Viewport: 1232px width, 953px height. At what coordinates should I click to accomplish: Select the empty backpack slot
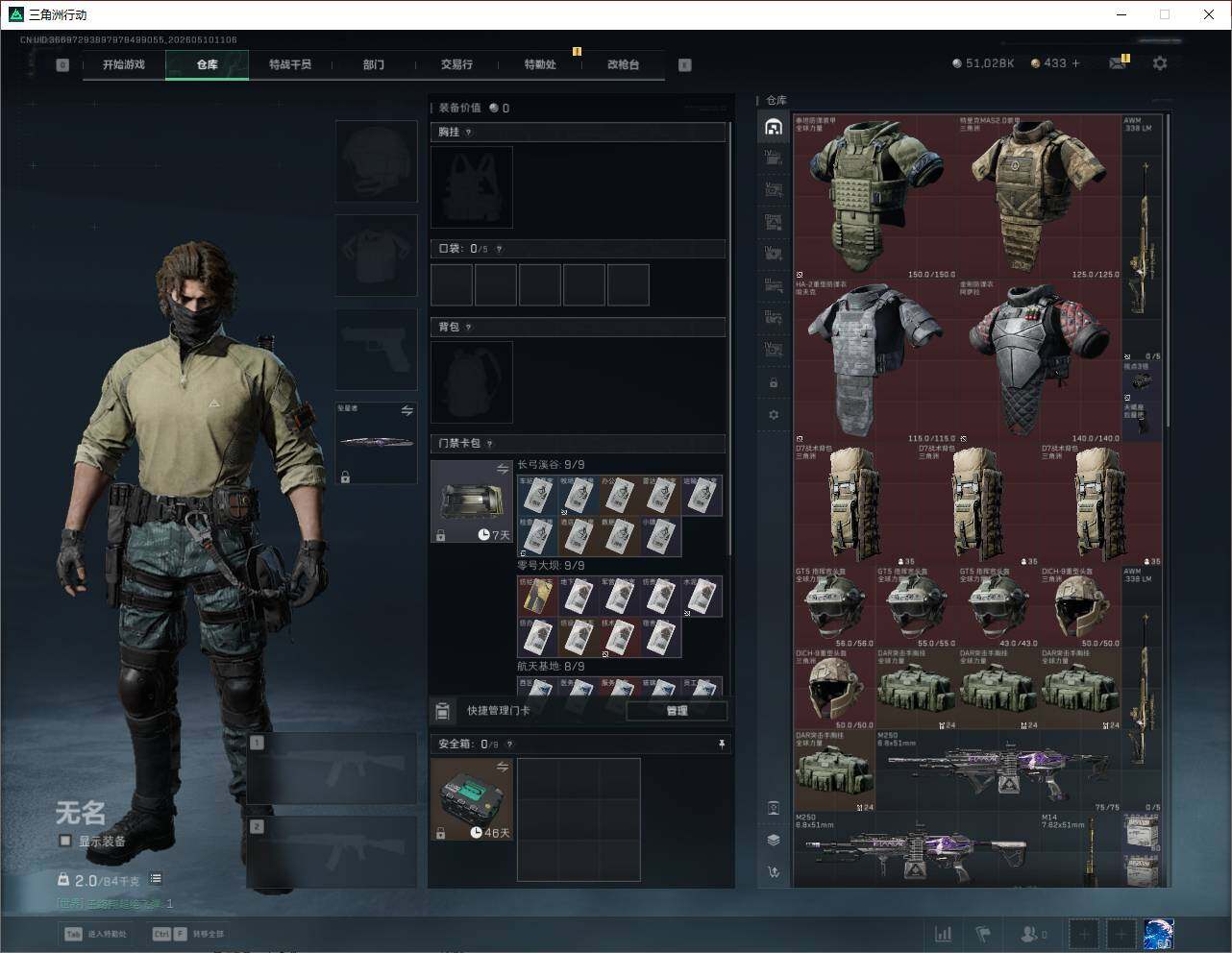coord(472,382)
